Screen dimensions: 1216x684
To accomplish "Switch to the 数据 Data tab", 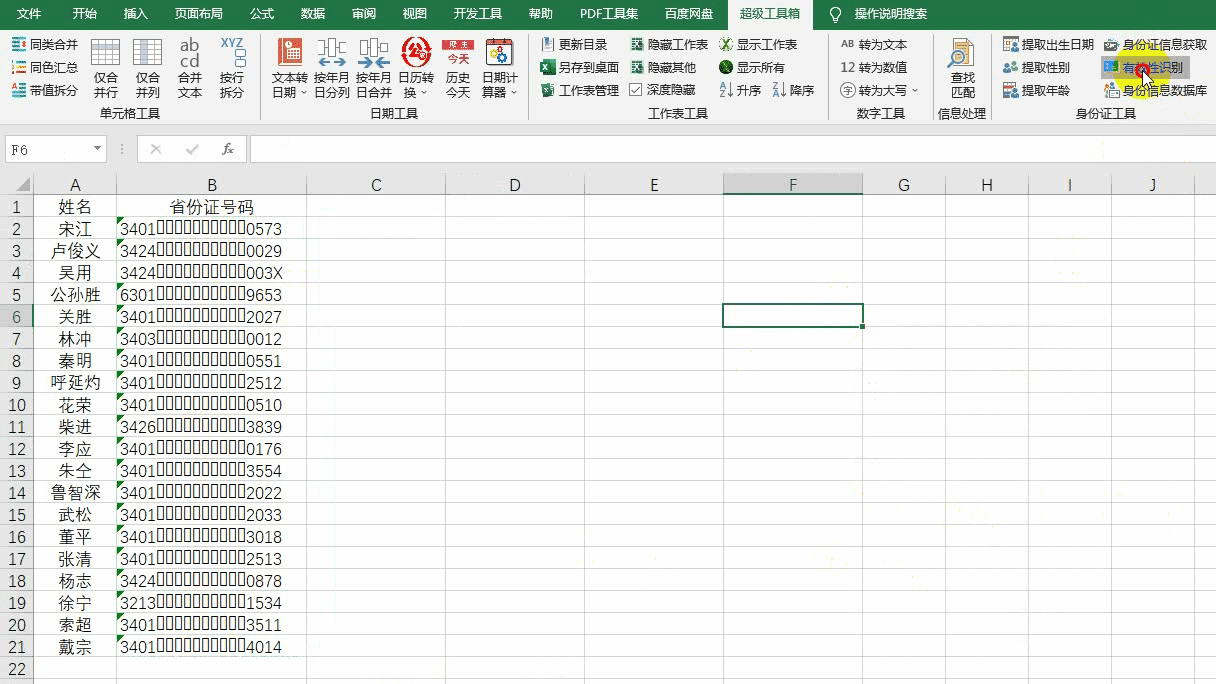I will 313,14.
